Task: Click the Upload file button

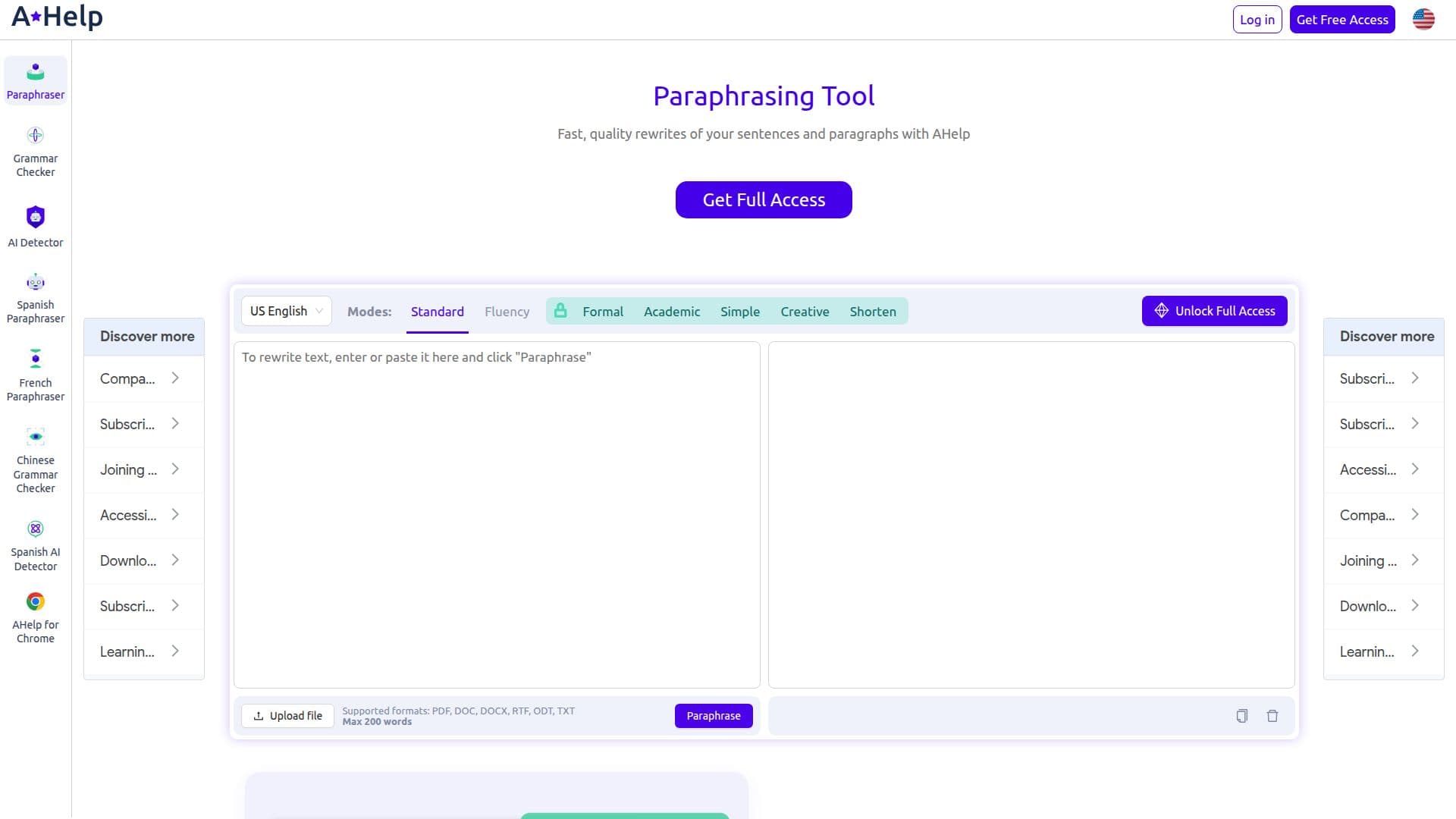Action: coord(287,716)
